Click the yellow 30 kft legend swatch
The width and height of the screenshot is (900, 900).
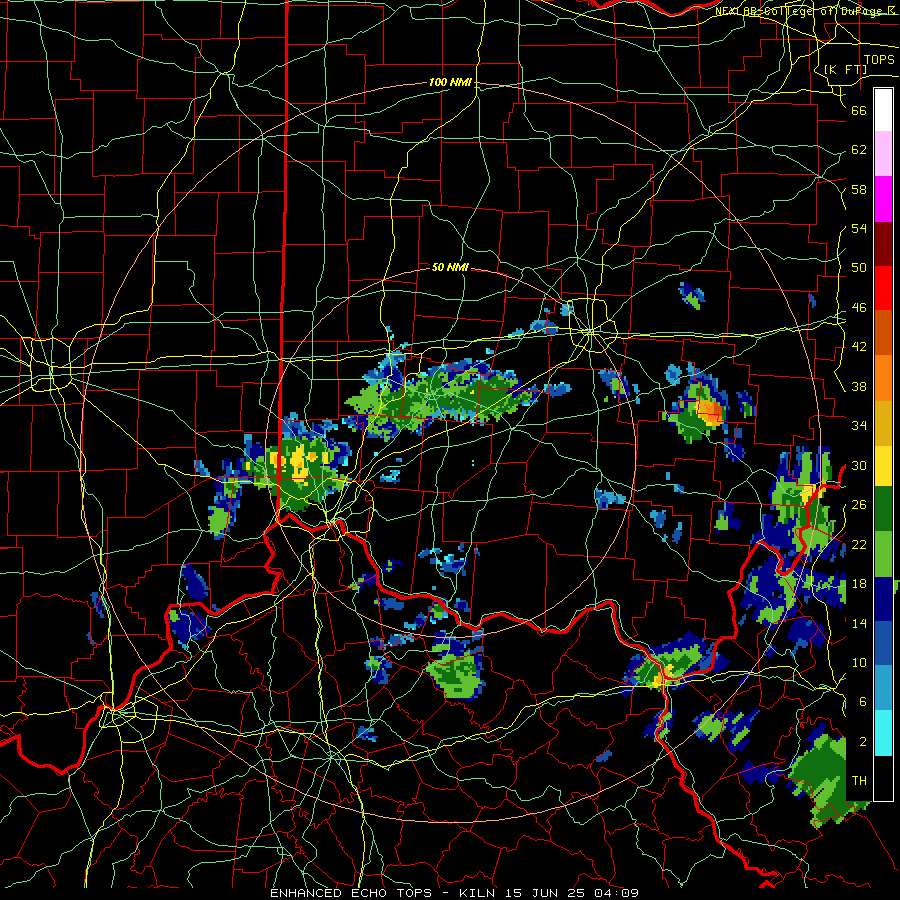(883, 466)
